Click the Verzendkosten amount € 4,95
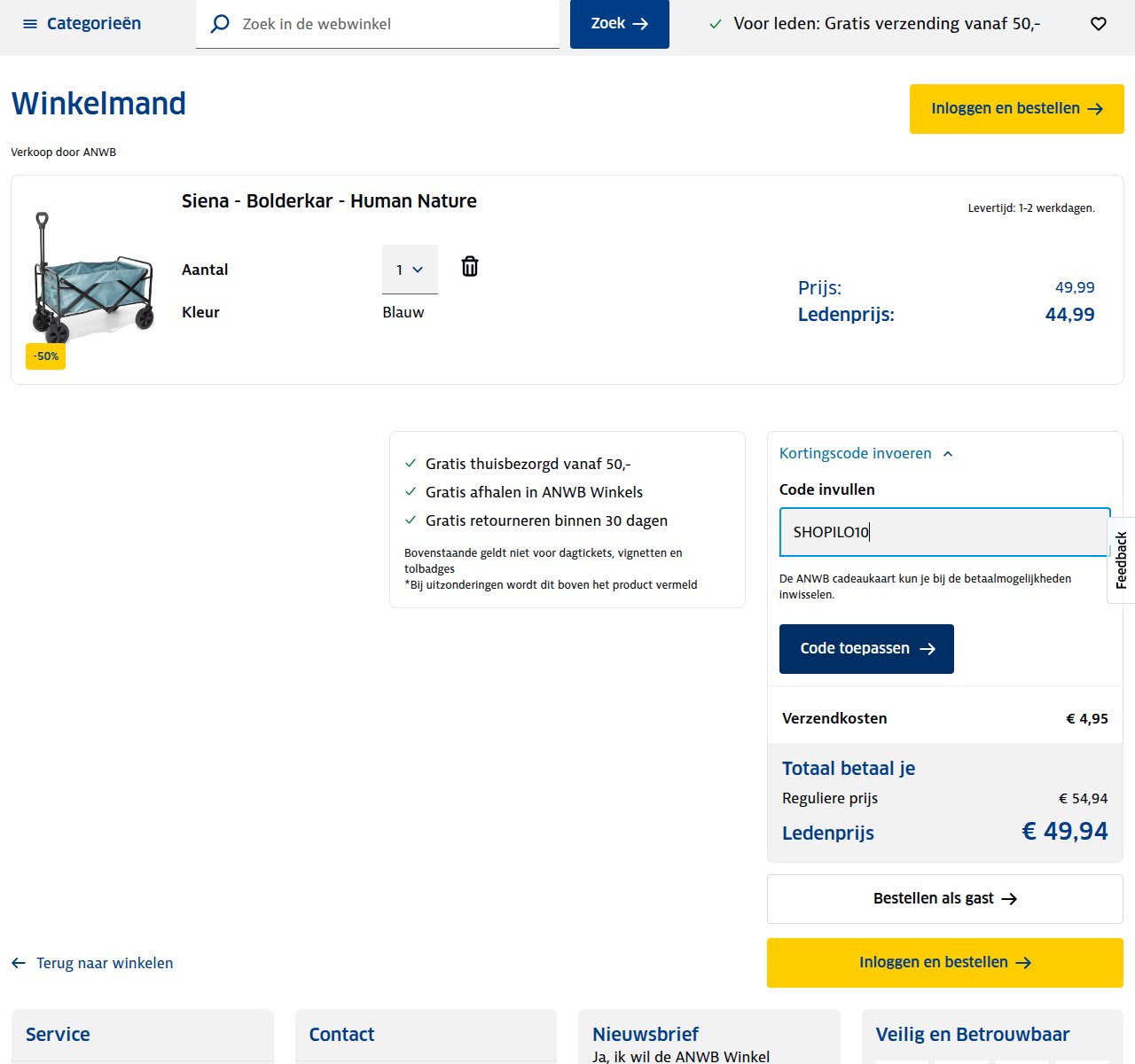This screenshot has height=1064, width=1135. 1087,719
